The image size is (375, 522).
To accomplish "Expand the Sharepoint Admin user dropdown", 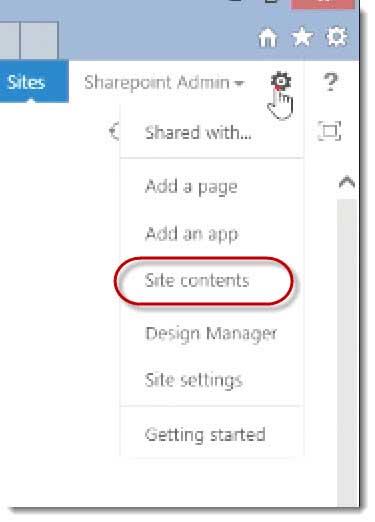I will pyautogui.click(x=164, y=83).
